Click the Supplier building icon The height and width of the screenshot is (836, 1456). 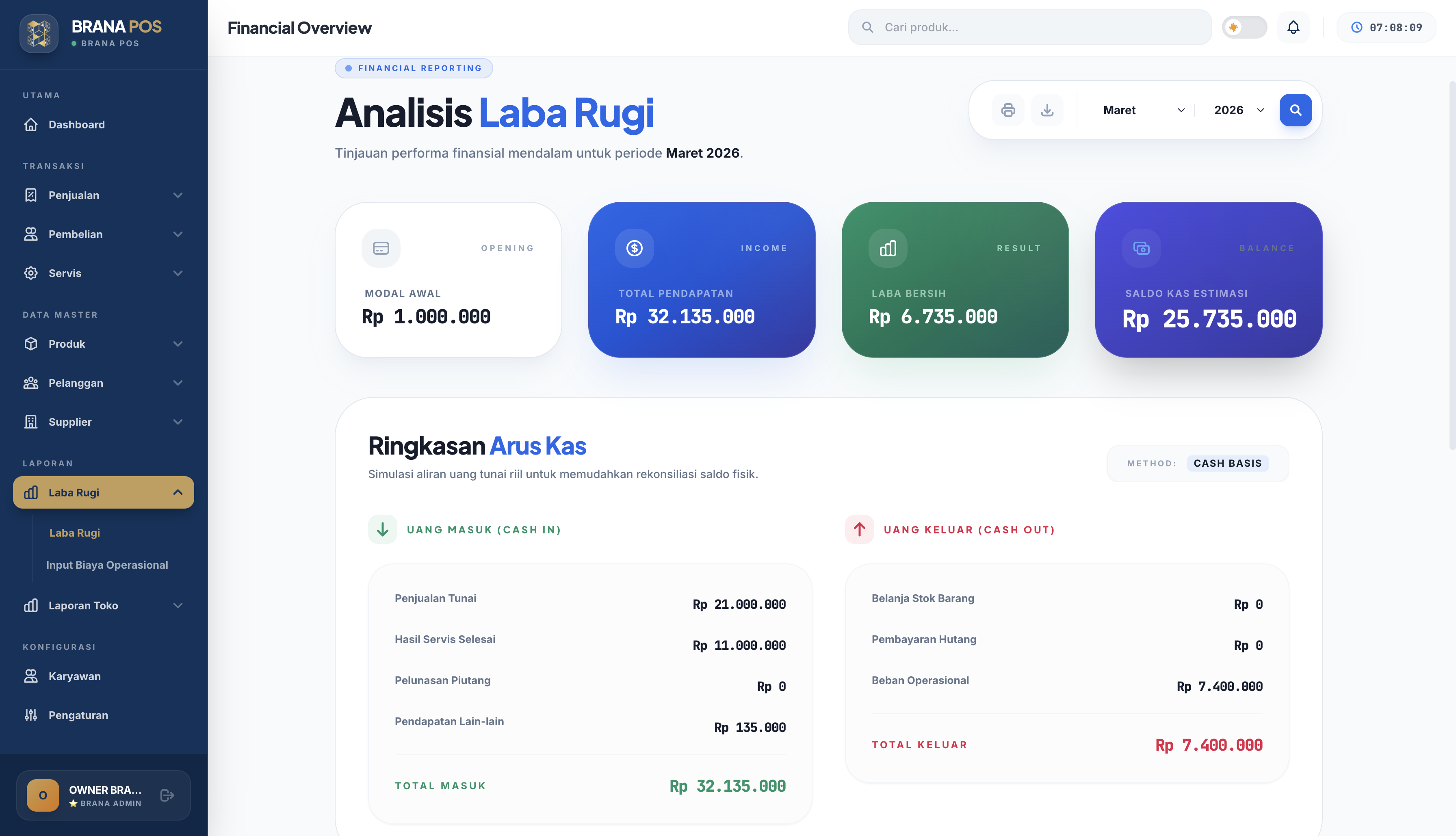[31, 422]
